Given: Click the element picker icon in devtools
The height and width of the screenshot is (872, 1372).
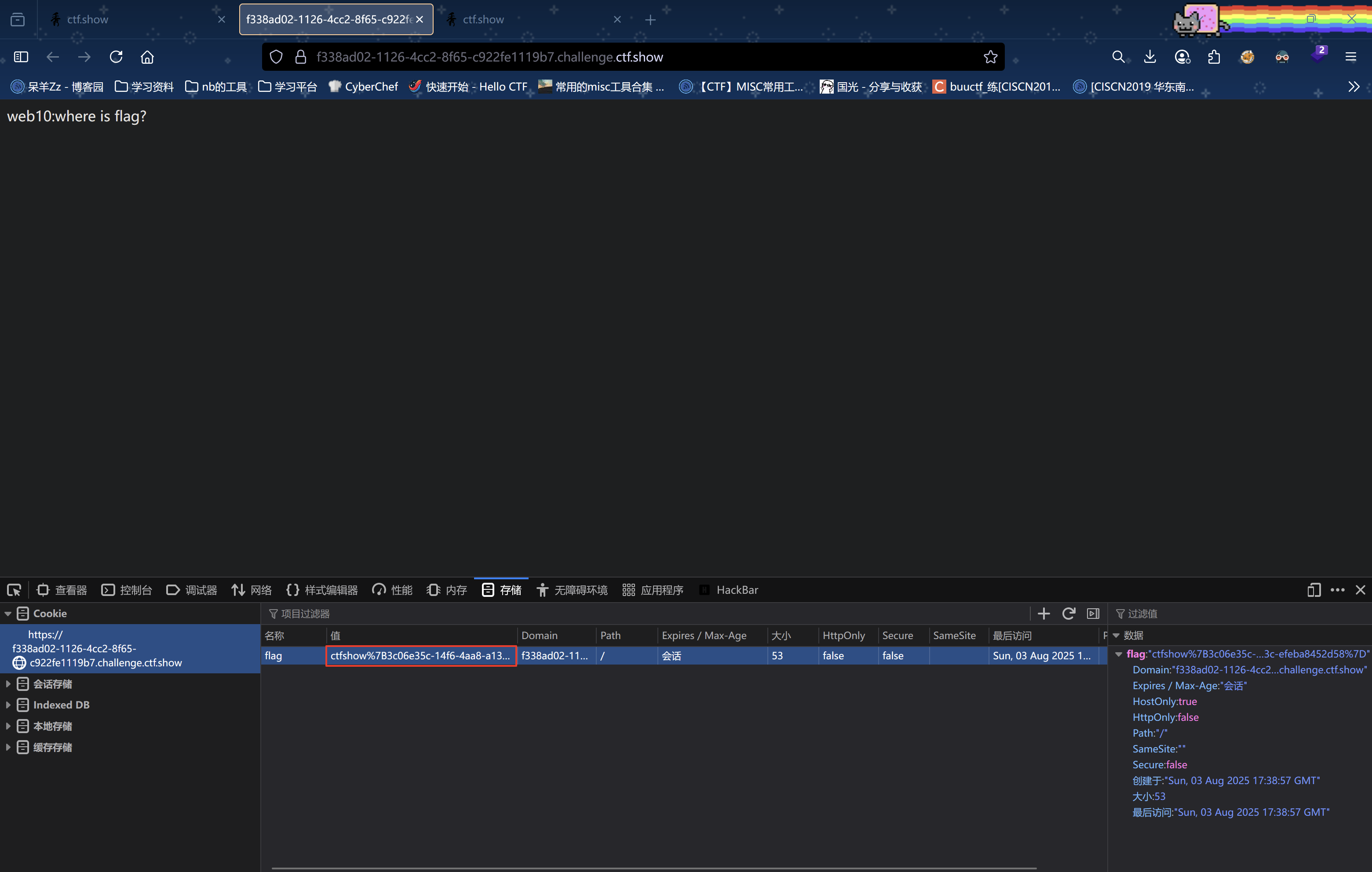Looking at the screenshot, I should coord(14,590).
